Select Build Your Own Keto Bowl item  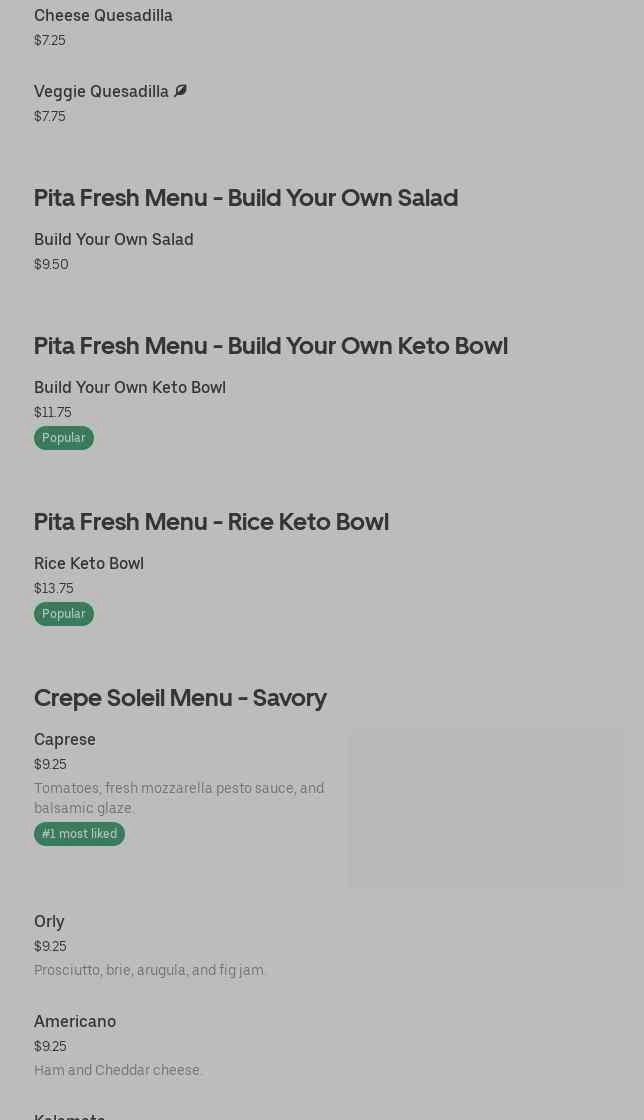tap(130, 388)
